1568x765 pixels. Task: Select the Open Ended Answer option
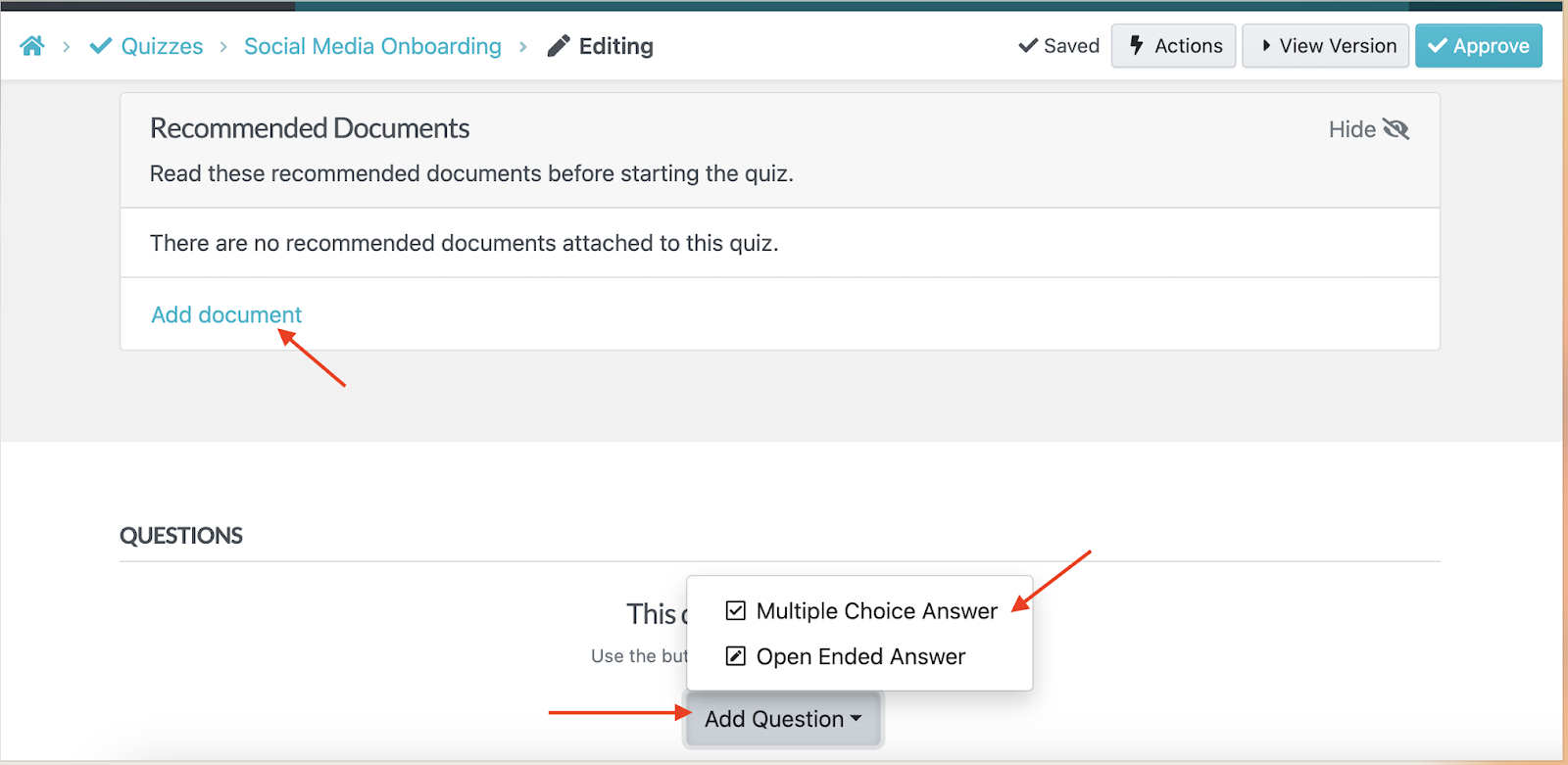[859, 656]
